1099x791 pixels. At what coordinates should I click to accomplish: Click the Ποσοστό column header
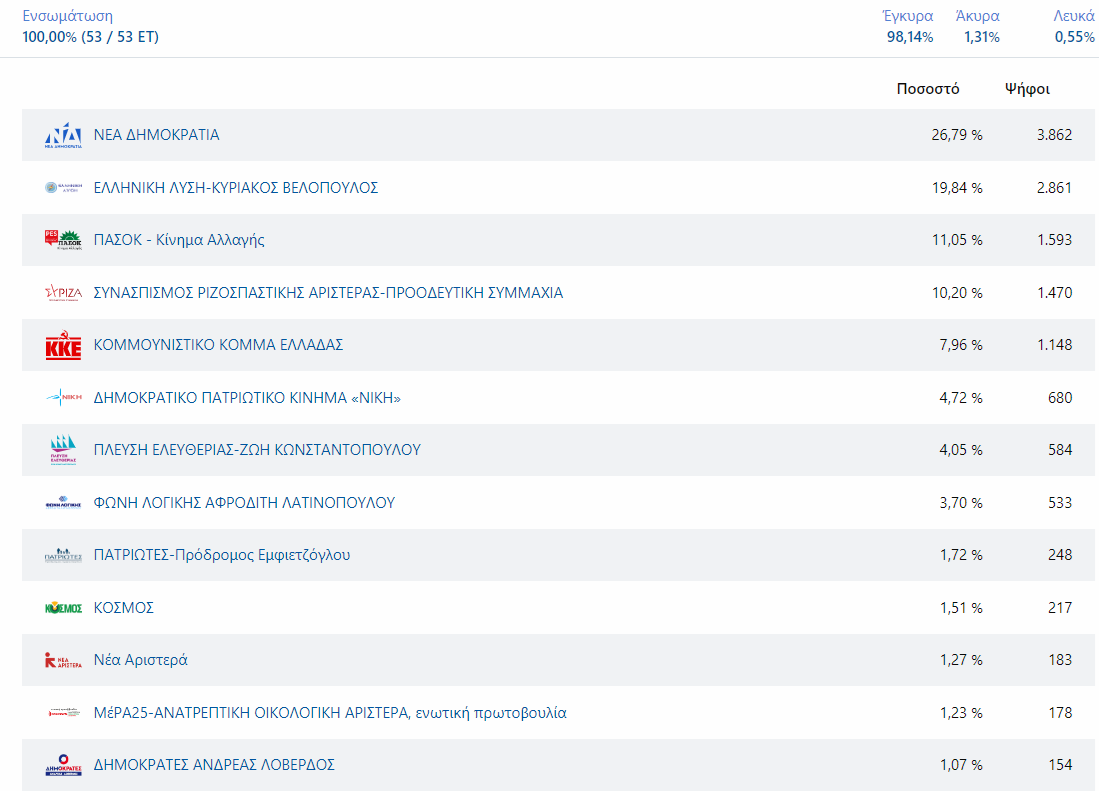pos(928,89)
